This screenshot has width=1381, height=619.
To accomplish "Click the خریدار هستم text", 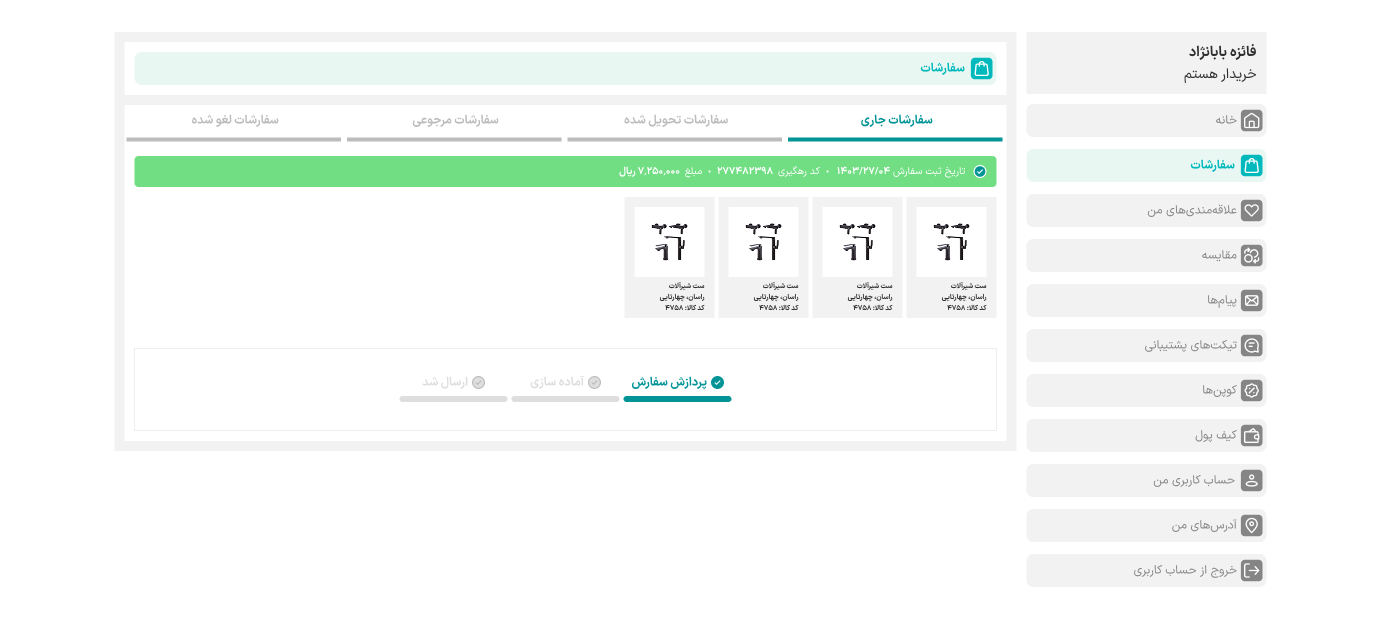I will point(1220,74).
